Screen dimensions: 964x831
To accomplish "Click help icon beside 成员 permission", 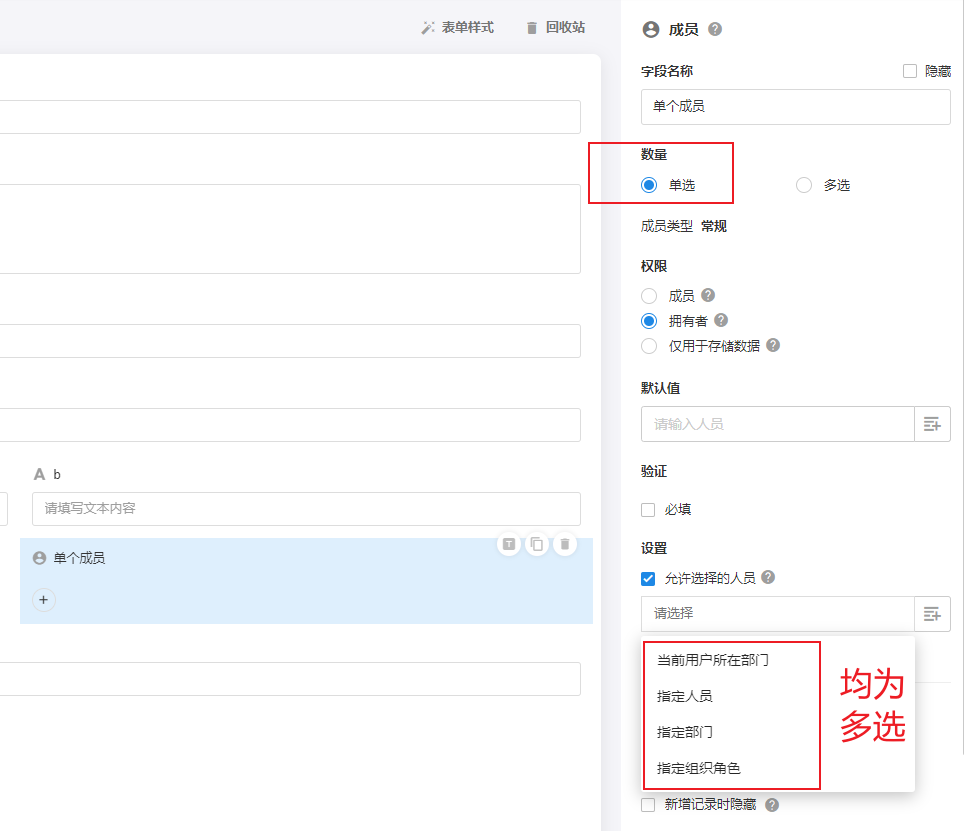I will (708, 295).
